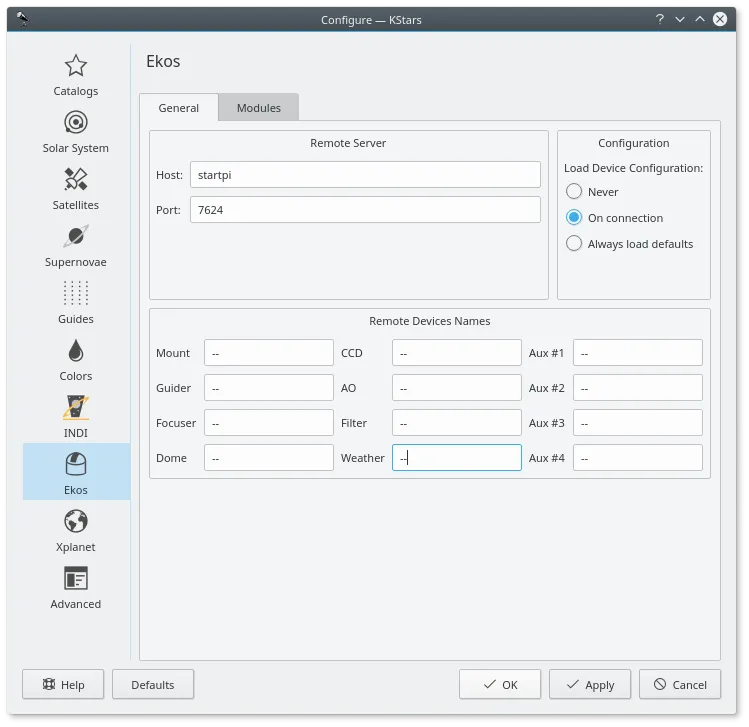The height and width of the screenshot is (727, 749).
Task: Click the Guider device name field
Action: click(269, 388)
